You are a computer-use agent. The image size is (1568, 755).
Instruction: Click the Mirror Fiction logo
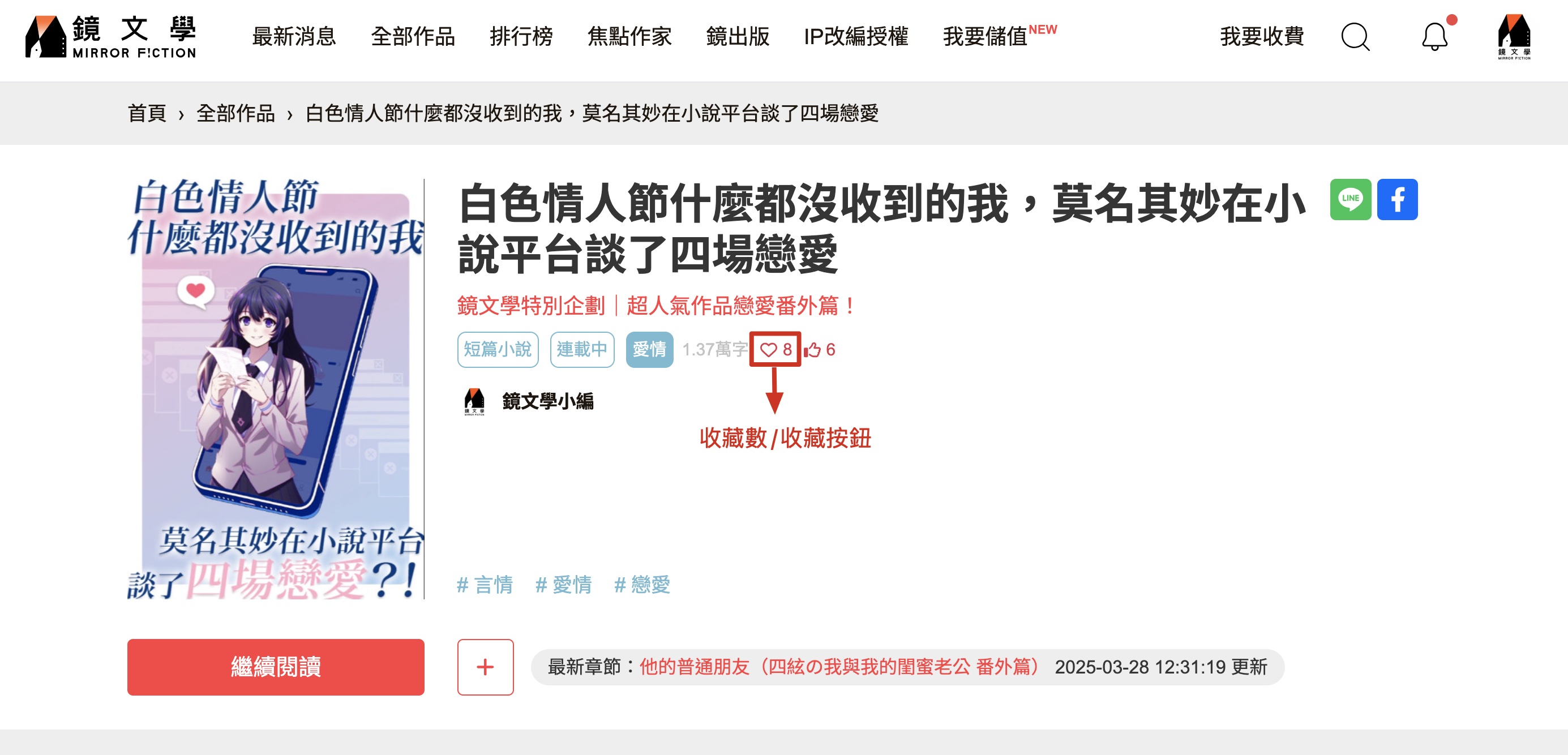click(111, 36)
